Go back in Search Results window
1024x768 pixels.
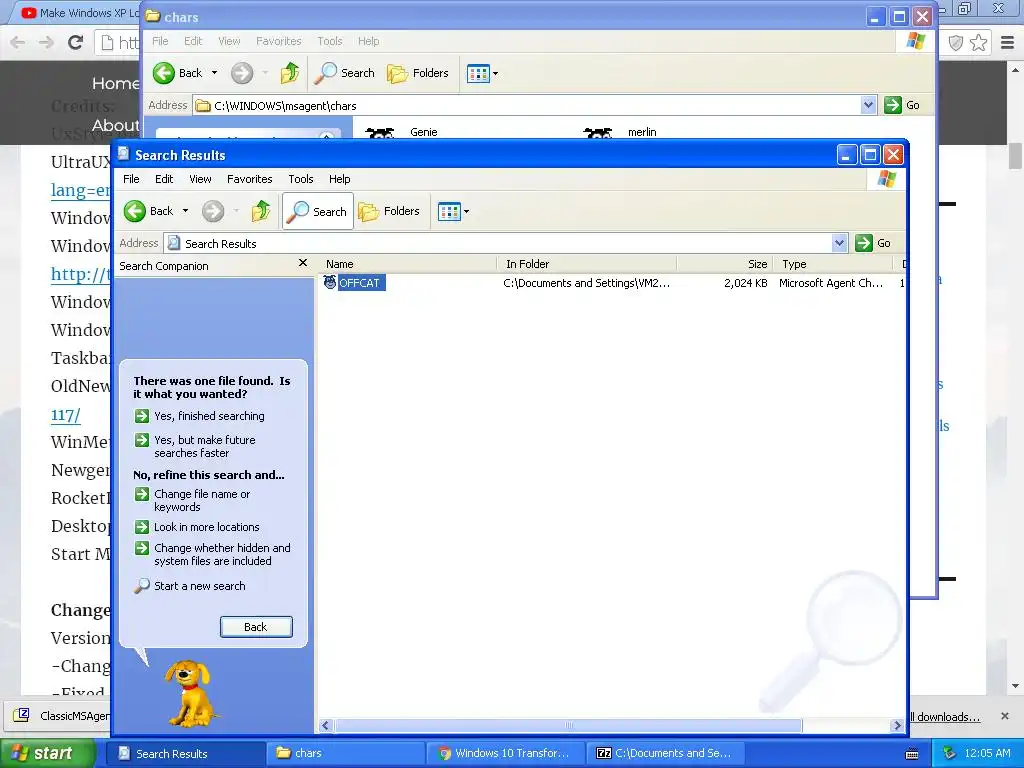(149, 211)
